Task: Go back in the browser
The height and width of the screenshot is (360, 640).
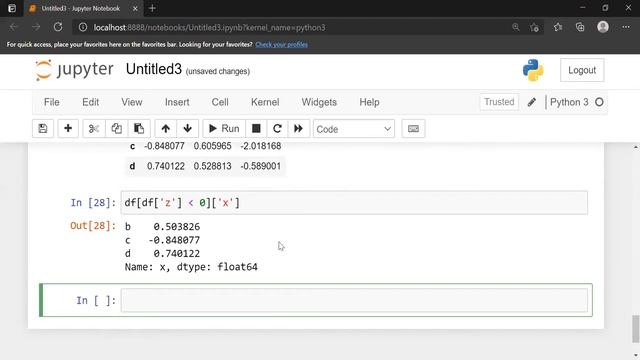Action: [x=13, y=27]
